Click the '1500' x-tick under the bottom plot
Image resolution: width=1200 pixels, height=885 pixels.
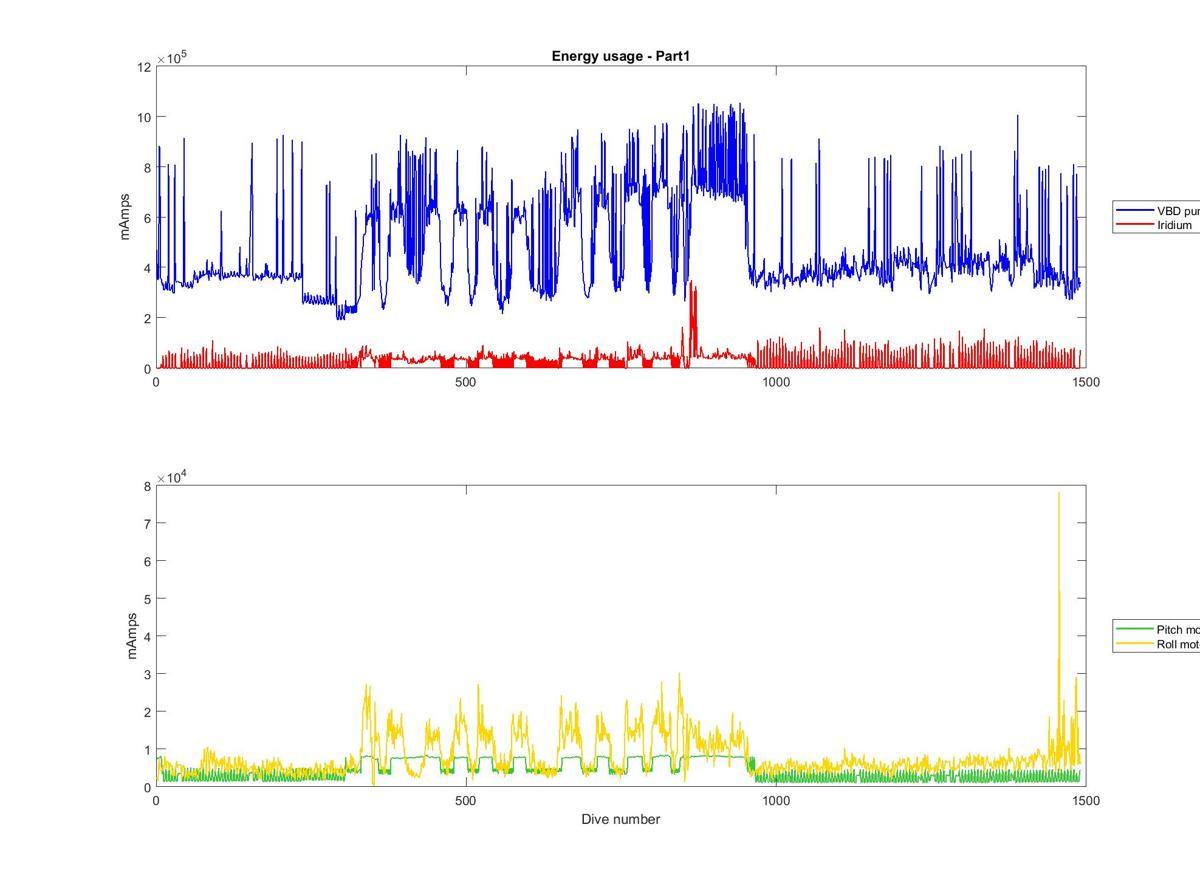tap(1085, 801)
